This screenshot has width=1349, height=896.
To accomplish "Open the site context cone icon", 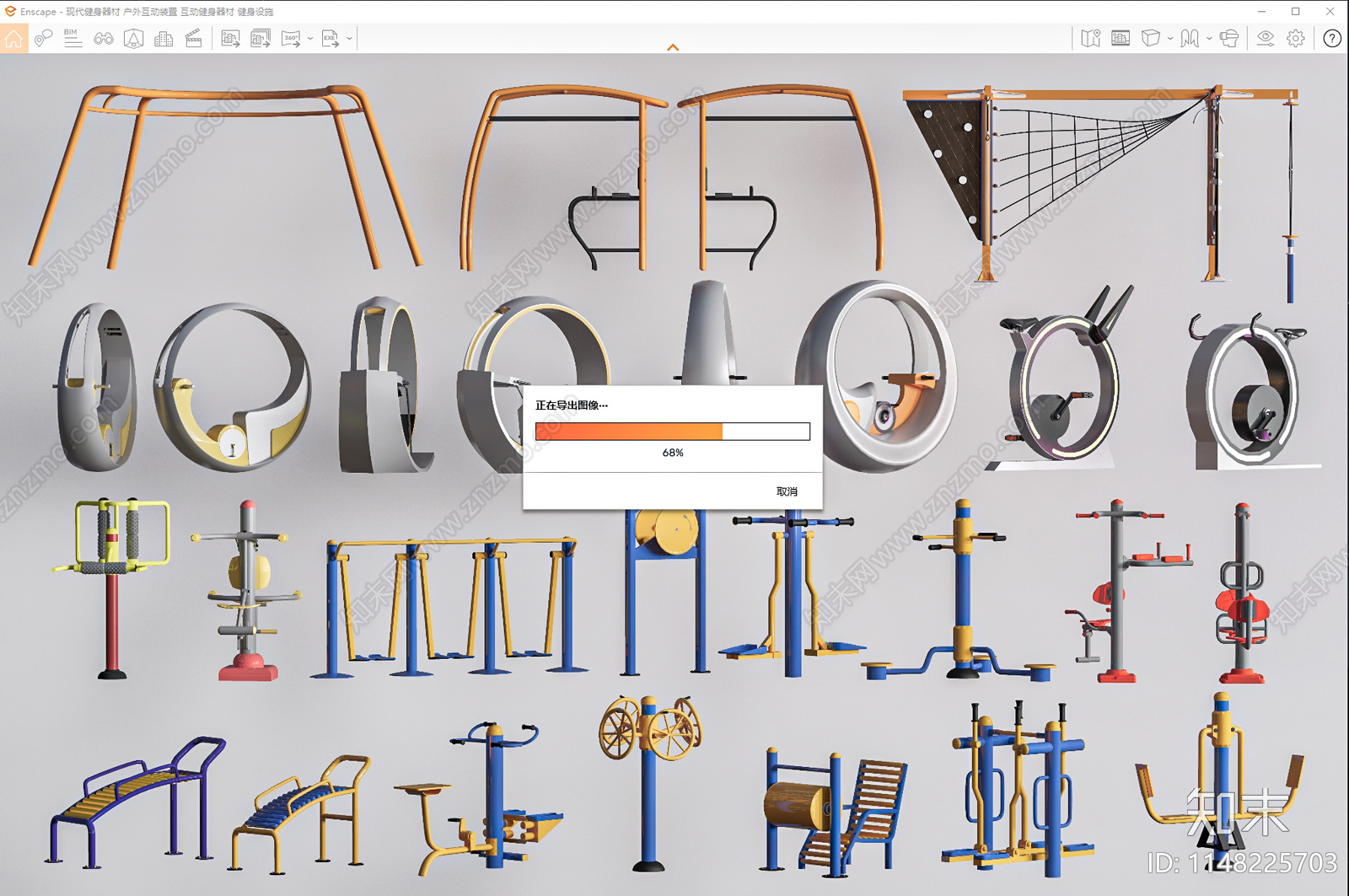I will (x=133, y=39).
